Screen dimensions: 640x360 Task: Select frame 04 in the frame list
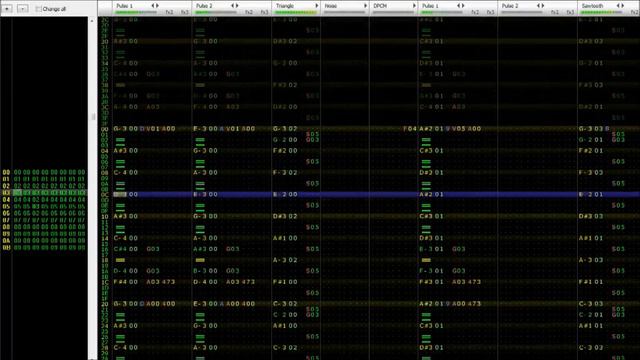[x=6, y=200]
